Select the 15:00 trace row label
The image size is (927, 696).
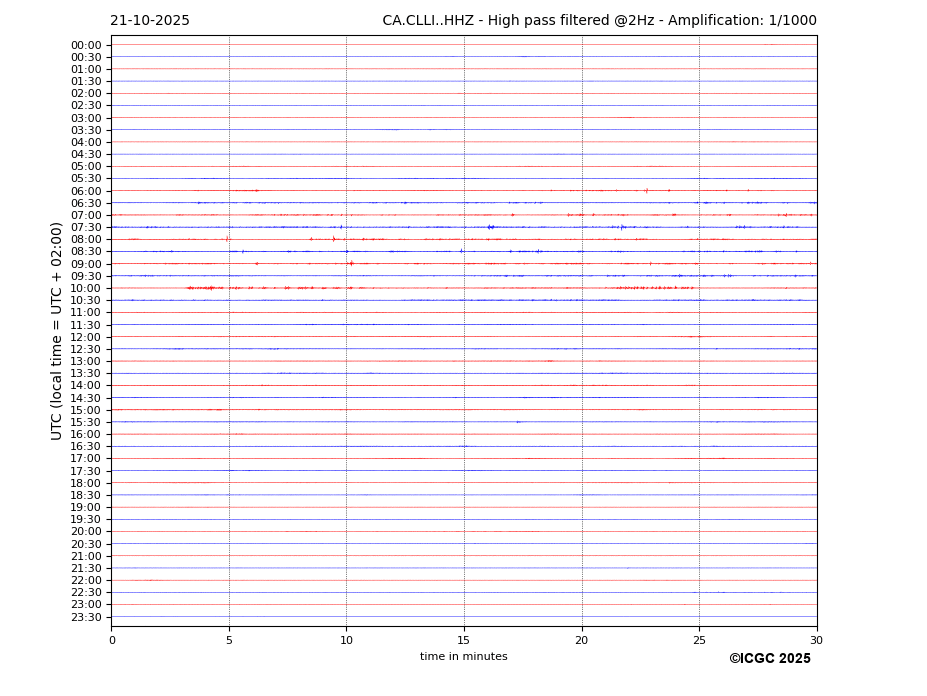(86, 410)
